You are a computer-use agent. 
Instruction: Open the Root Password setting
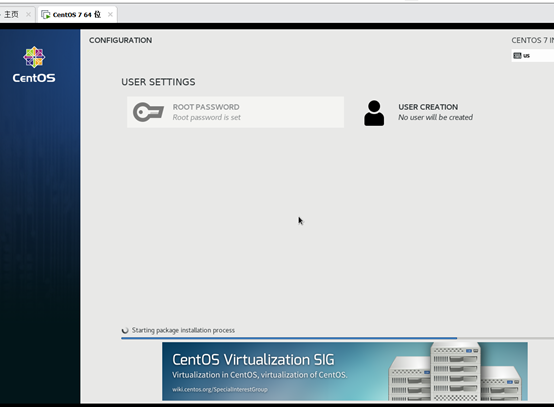pyautogui.click(x=235, y=112)
